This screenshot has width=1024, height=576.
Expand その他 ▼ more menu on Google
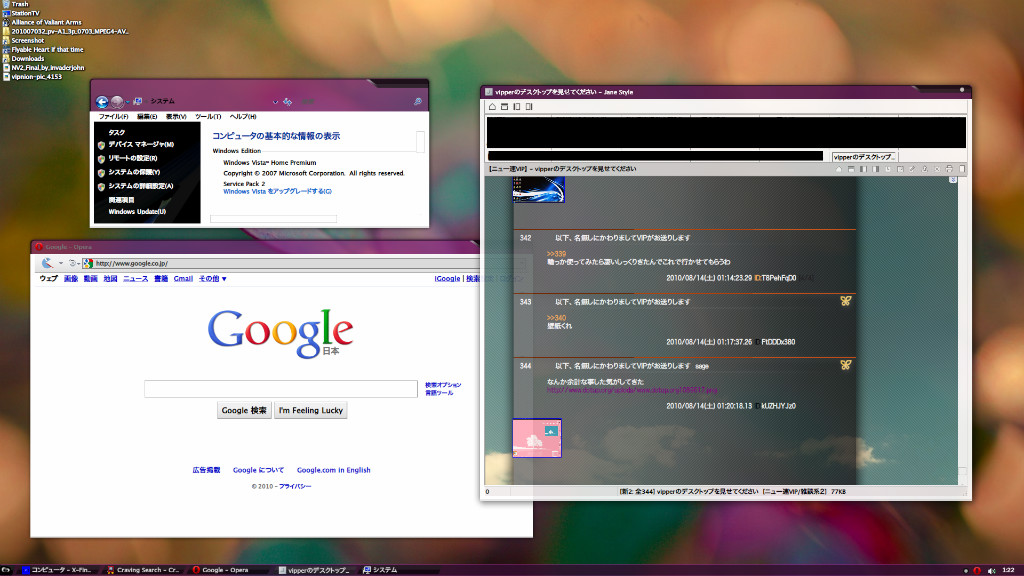pos(212,279)
